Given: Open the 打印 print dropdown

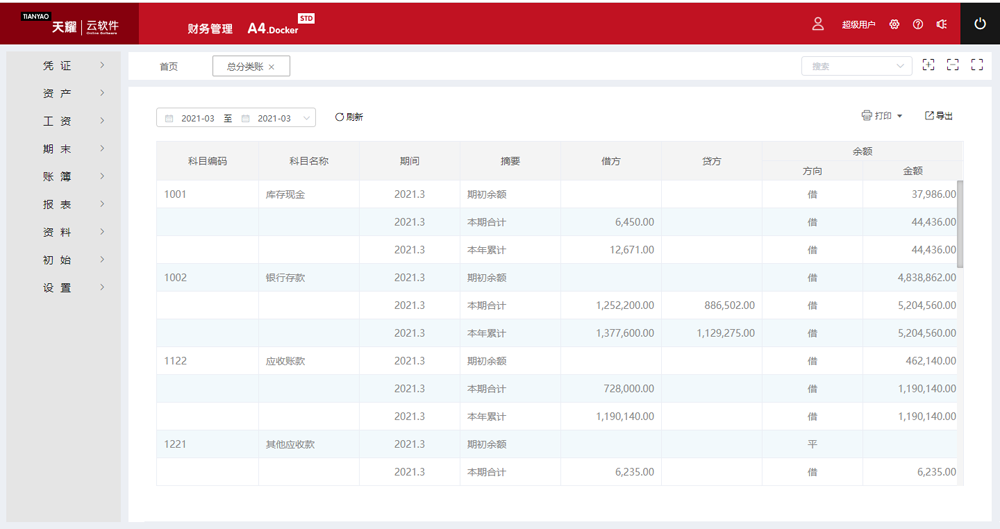Looking at the screenshot, I should 882,116.
